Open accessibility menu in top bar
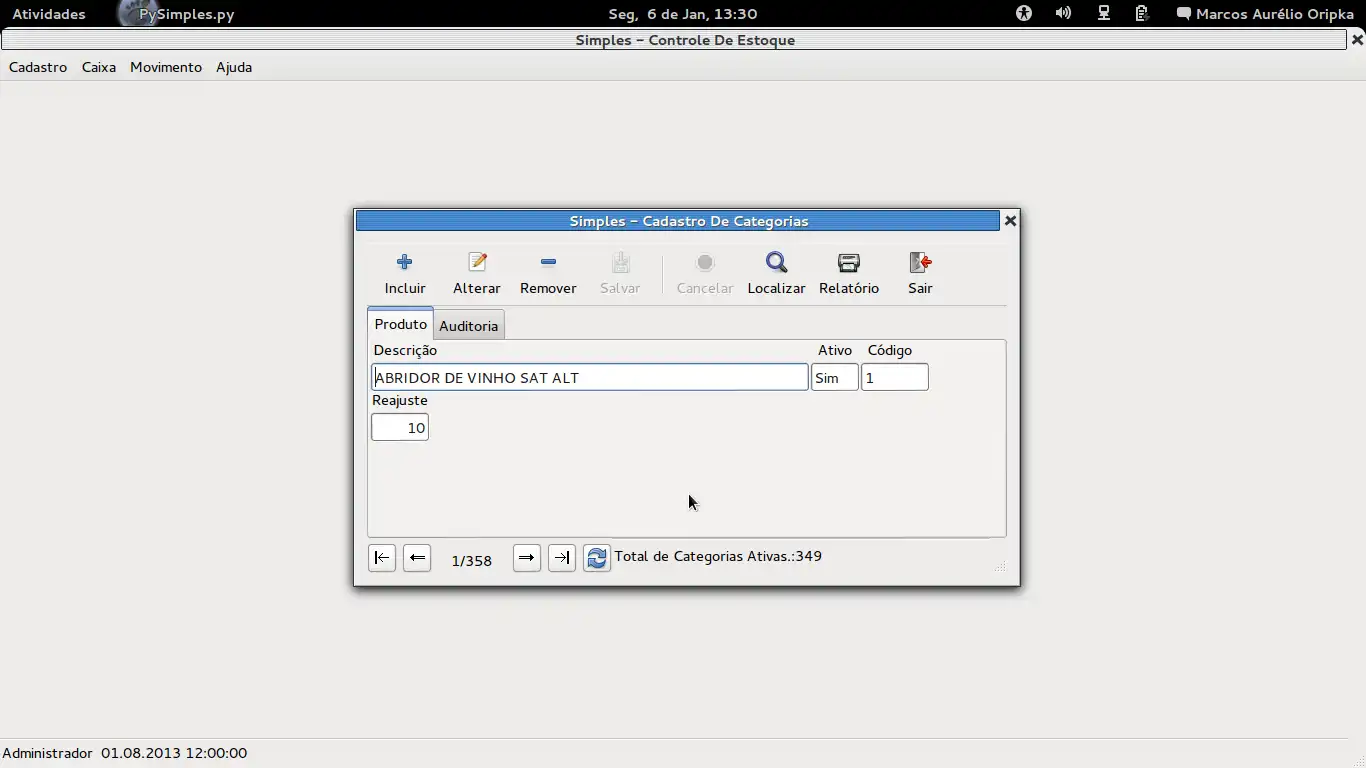The width and height of the screenshot is (1366, 768). coord(1024,14)
